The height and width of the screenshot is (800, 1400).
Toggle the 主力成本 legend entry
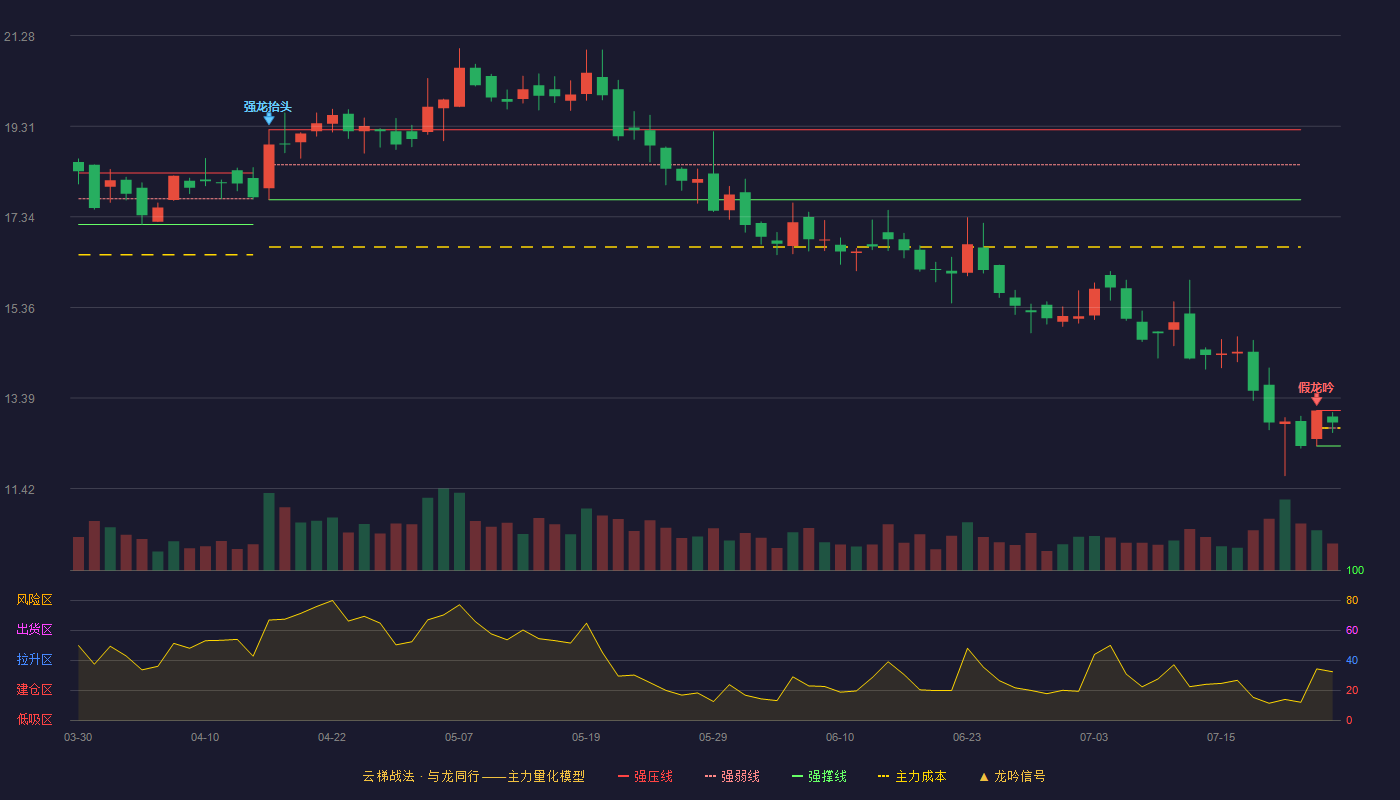(912, 776)
